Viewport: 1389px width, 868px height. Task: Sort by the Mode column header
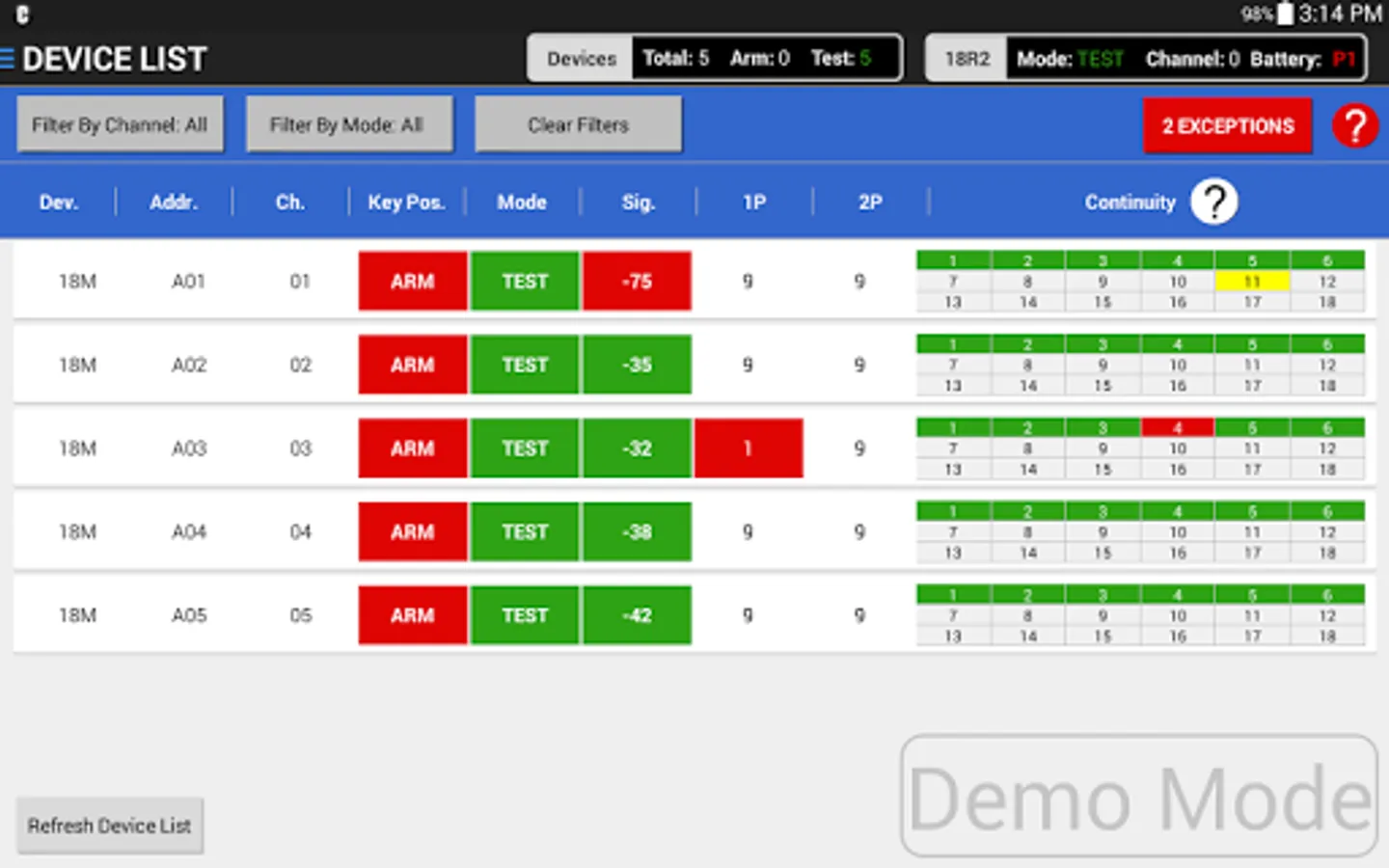522,203
